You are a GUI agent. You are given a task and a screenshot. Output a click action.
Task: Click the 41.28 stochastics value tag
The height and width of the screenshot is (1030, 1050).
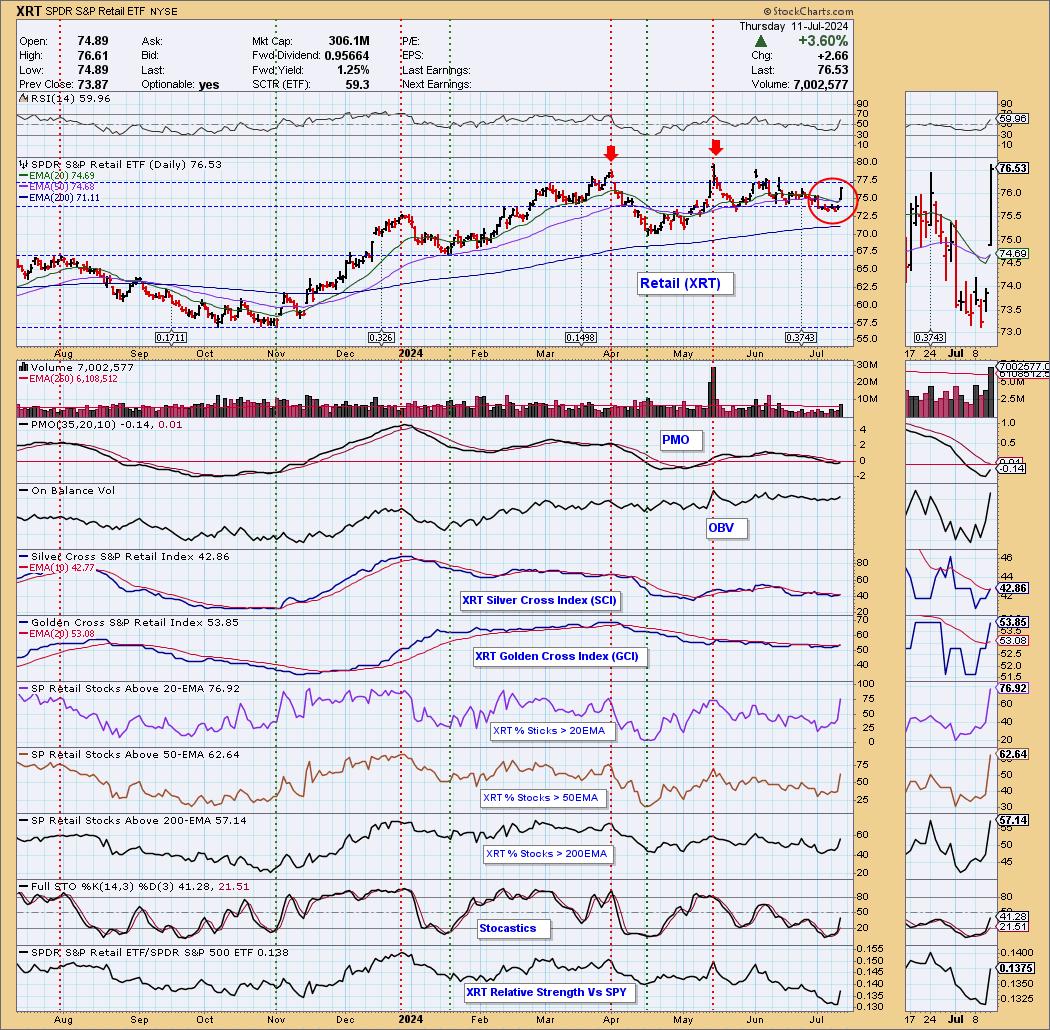coord(1012,916)
